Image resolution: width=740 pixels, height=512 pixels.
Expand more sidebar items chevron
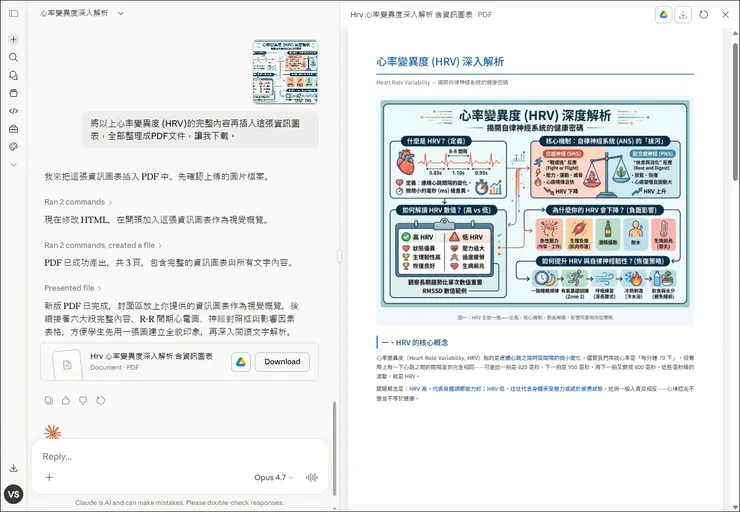[13, 164]
